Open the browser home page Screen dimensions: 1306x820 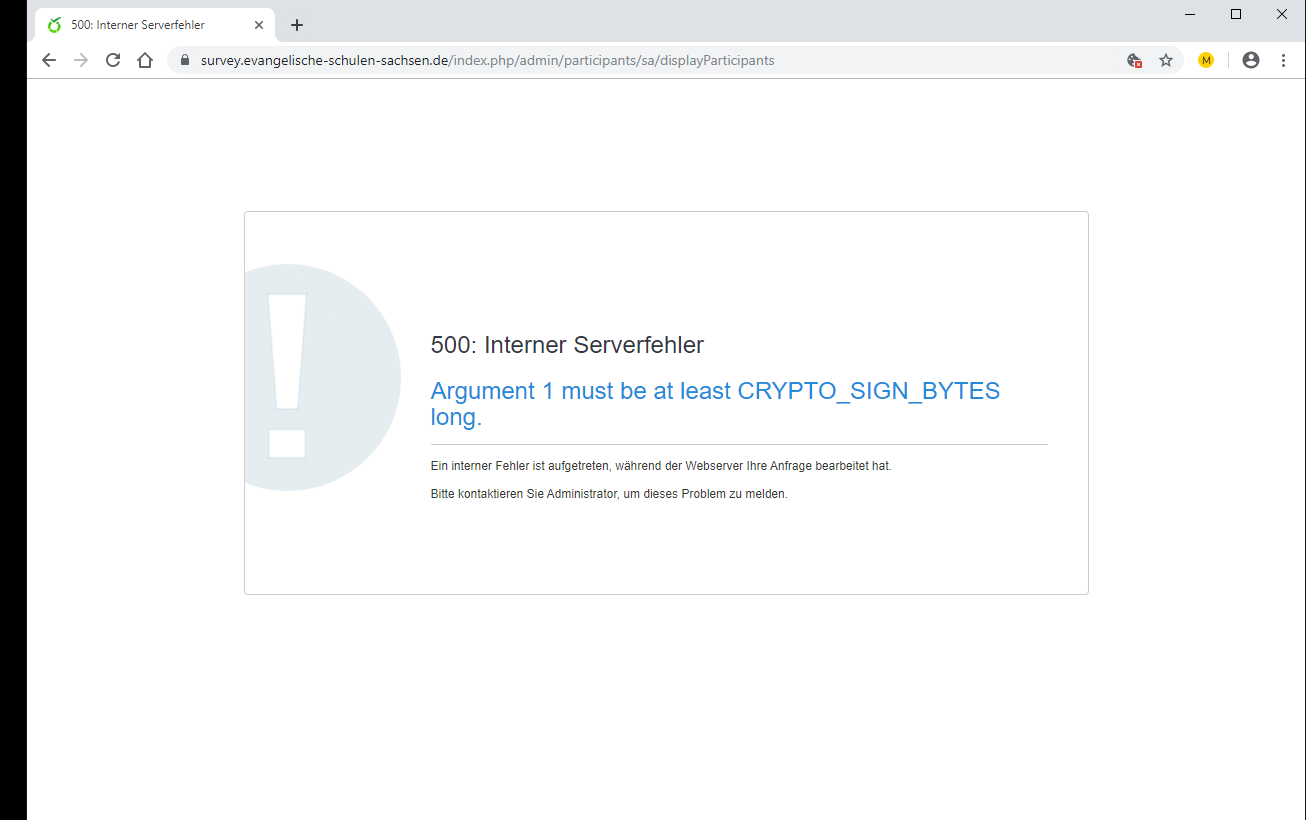[145, 60]
